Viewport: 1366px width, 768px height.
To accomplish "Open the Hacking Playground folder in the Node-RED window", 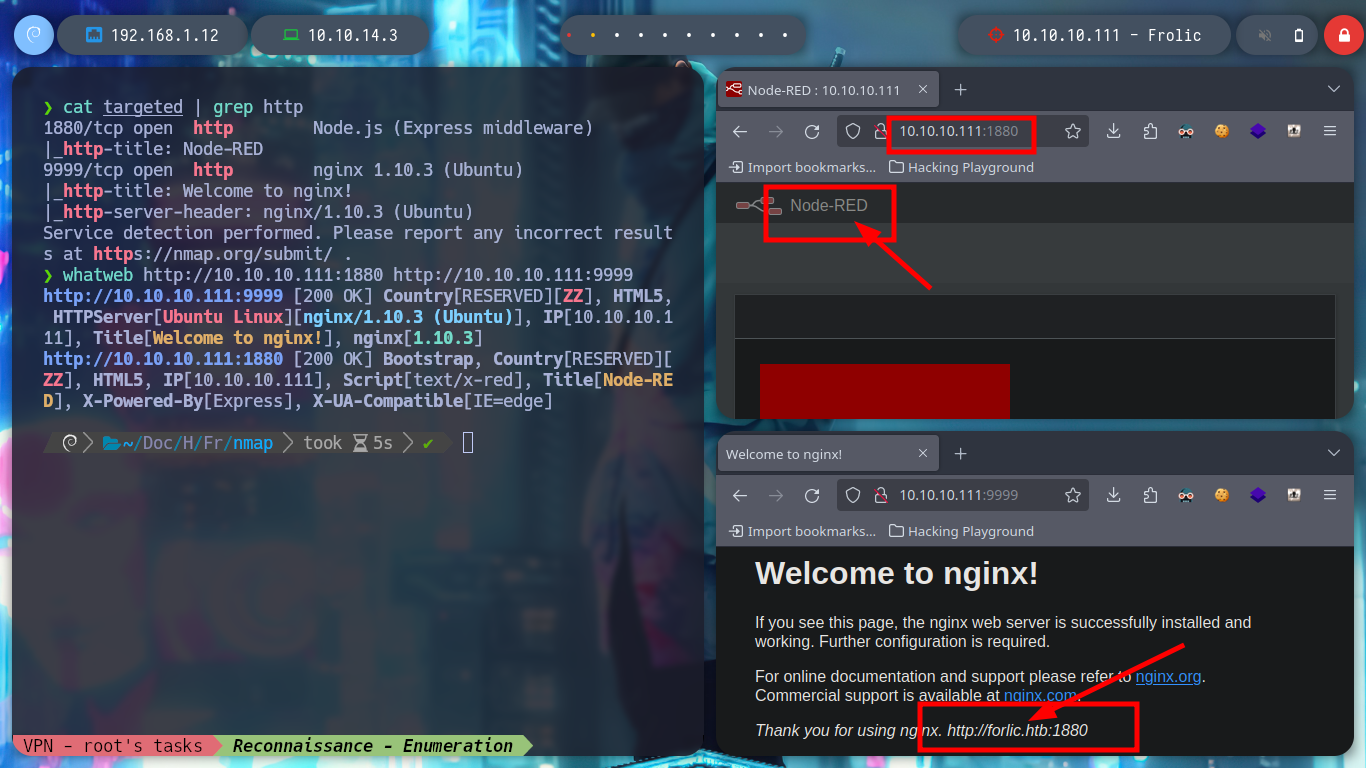I will [961, 167].
